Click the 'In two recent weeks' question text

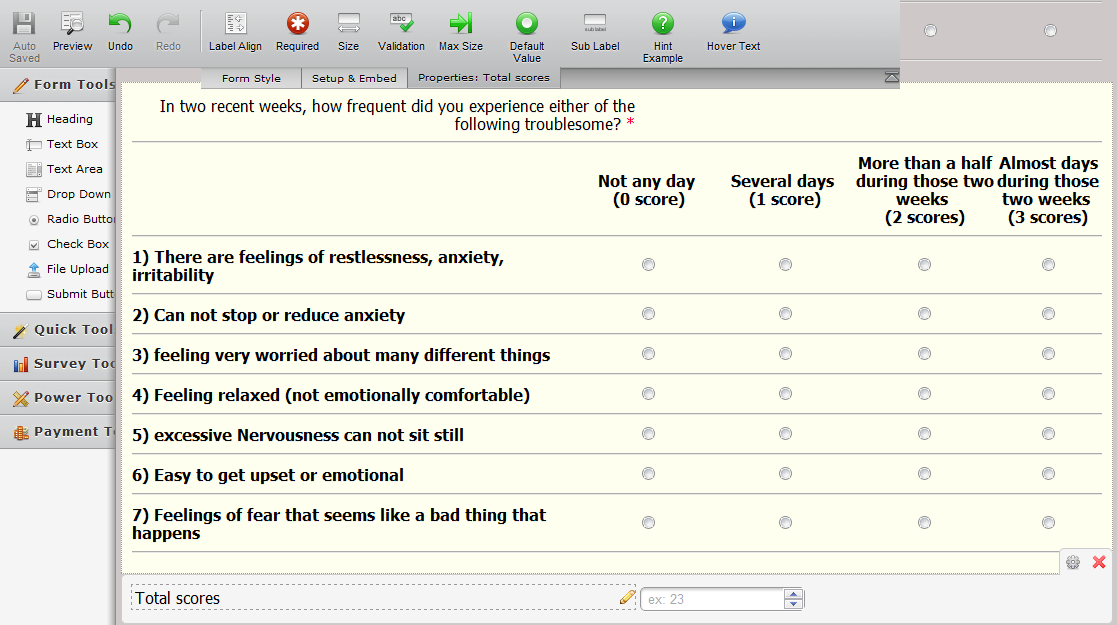(x=398, y=115)
